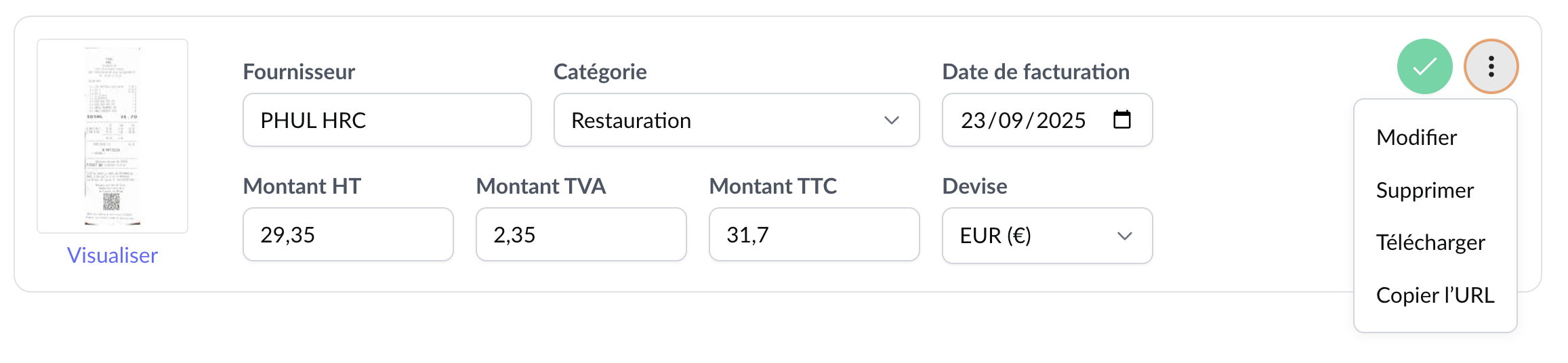Click into the Montant TTC field
Screen dimensions: 1568x363
[x=814, y=235]
